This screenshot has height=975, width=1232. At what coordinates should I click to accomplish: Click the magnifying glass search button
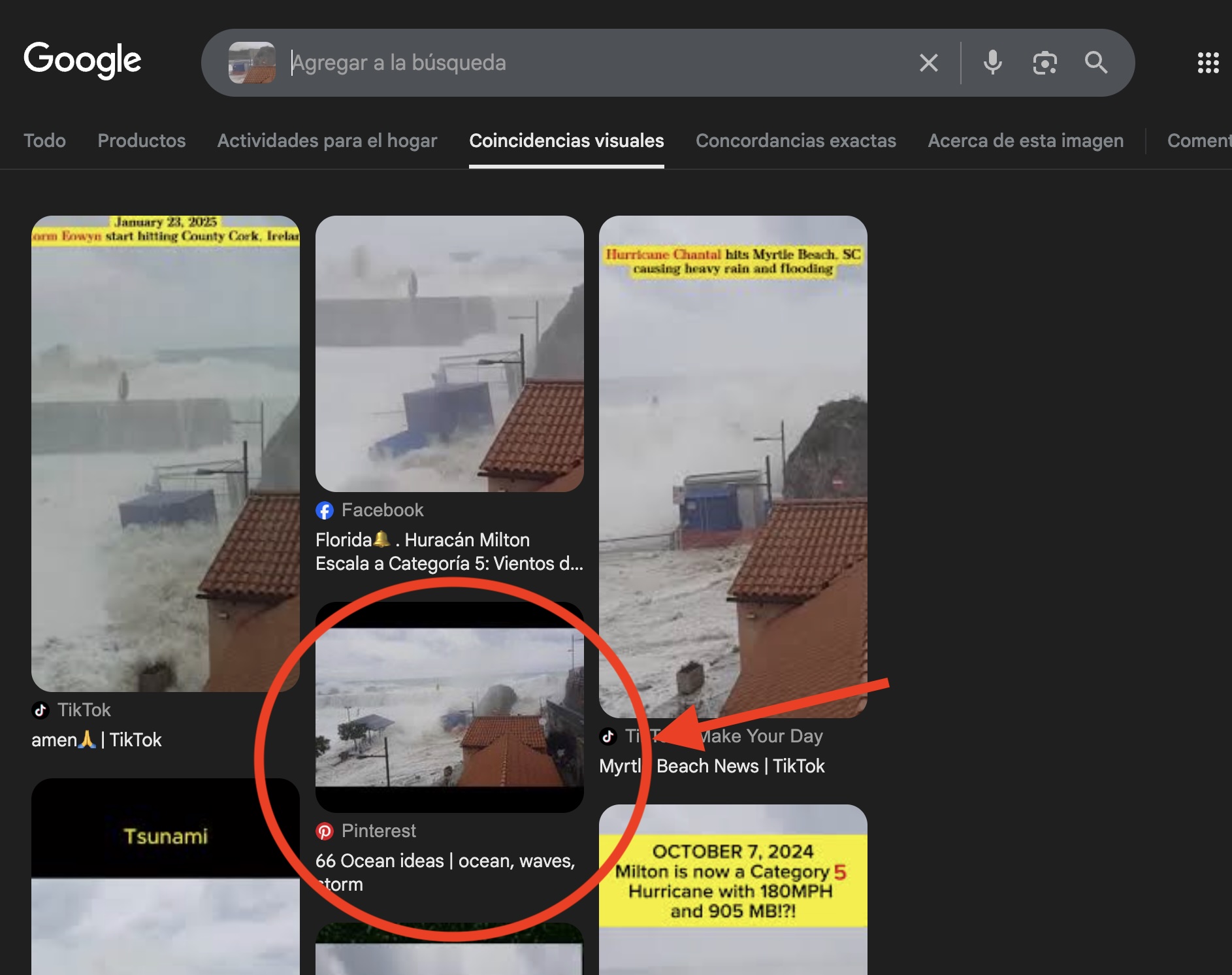[x=1095, y=63]
